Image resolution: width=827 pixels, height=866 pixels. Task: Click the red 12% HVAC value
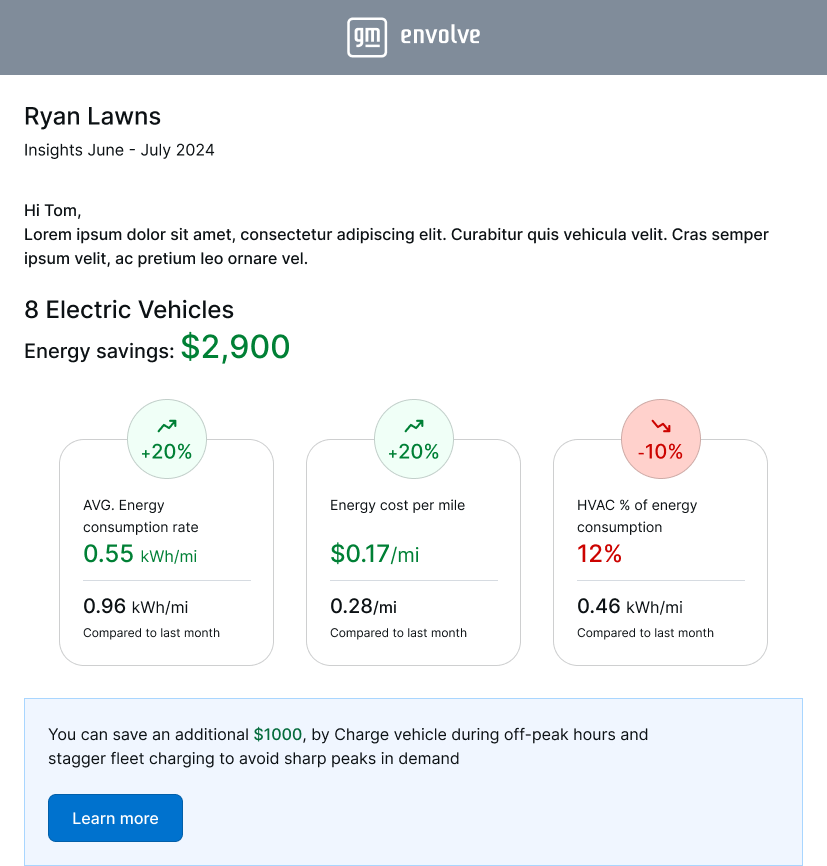point(599,554)
